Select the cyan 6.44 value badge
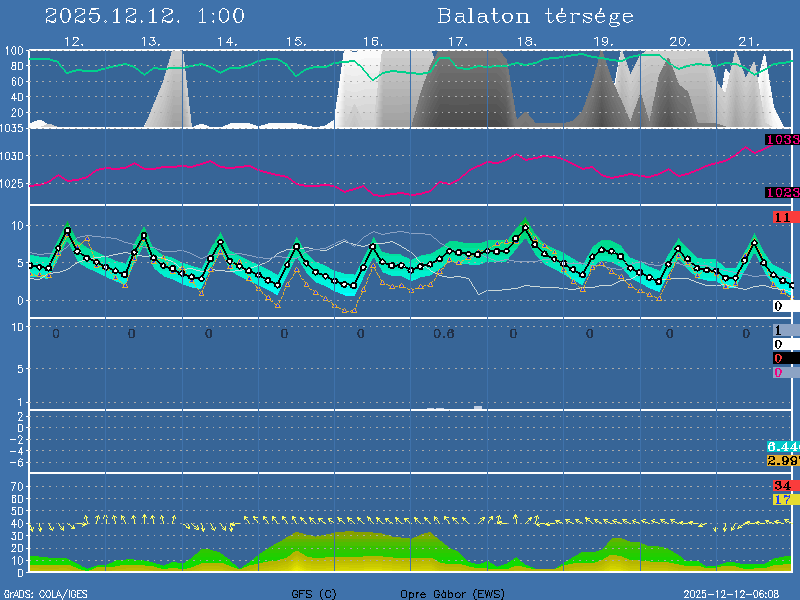Screen dimensions: 800x600 click(x=782, y=446)
